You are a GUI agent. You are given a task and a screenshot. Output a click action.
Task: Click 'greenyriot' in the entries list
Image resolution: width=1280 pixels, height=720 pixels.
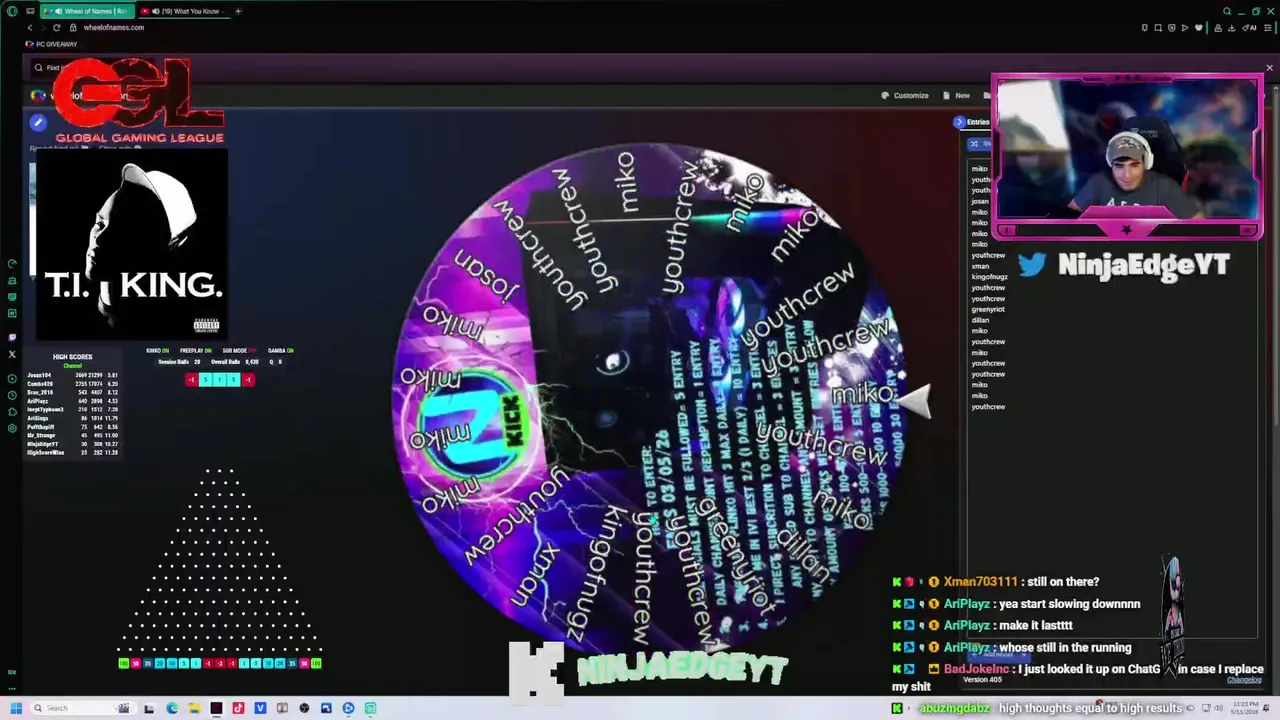[988, 309]
